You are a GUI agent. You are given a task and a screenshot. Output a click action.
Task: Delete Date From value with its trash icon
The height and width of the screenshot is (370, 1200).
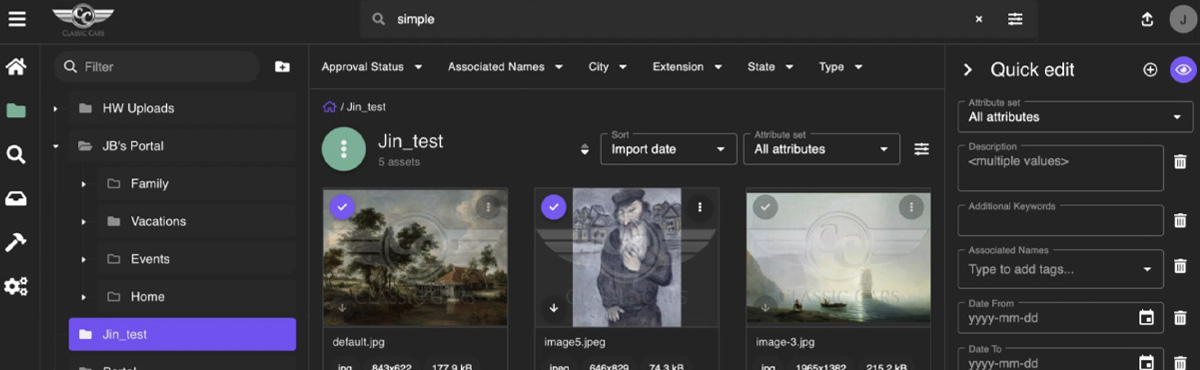coord(1180,318)
